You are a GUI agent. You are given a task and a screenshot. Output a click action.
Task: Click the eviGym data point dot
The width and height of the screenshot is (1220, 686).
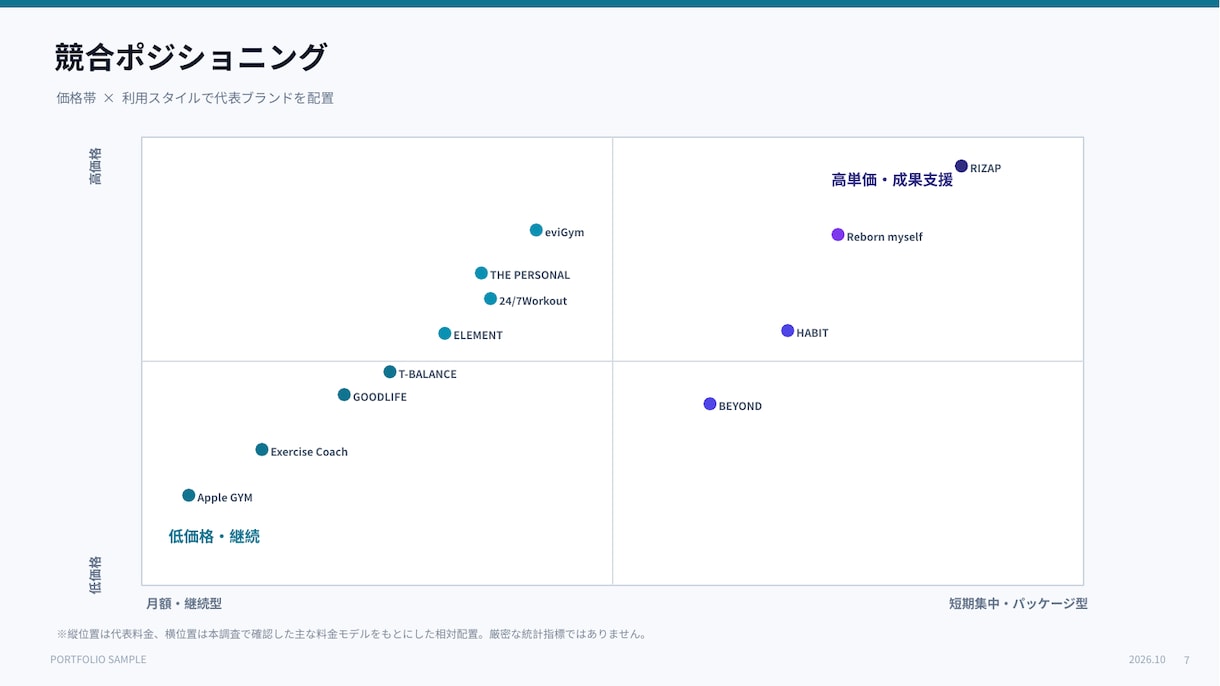click(x=536, y=230)
